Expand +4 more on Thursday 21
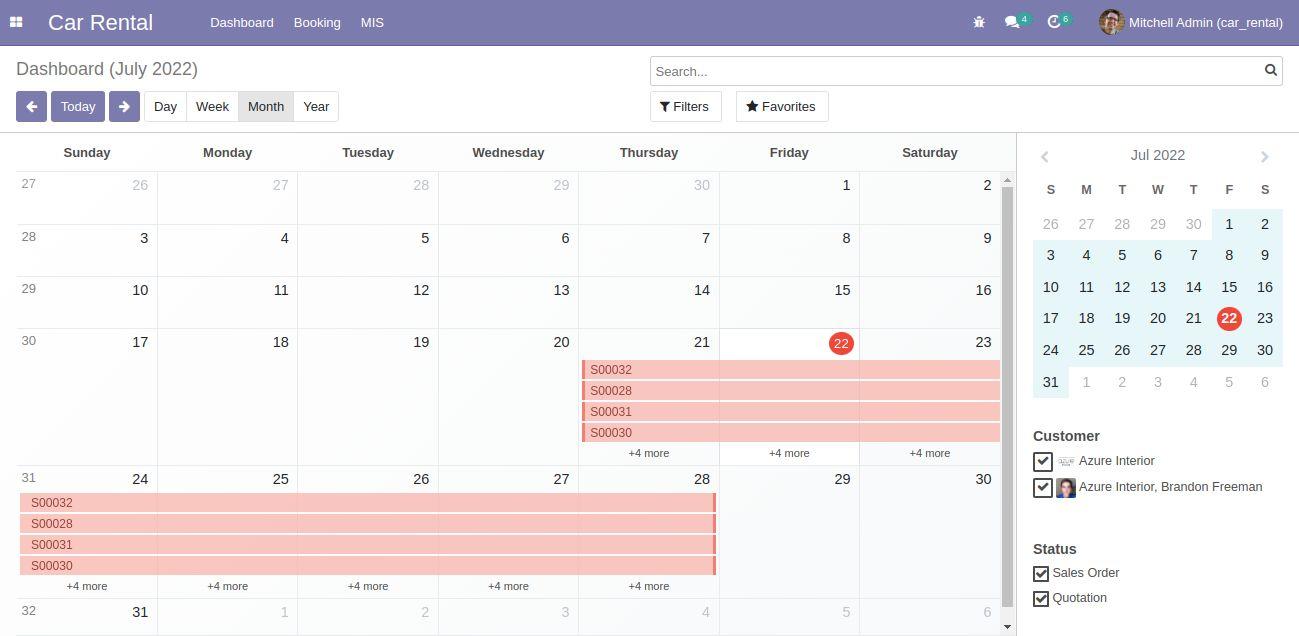This screenshot has height=636, width=1299. [x=649, y=453]
